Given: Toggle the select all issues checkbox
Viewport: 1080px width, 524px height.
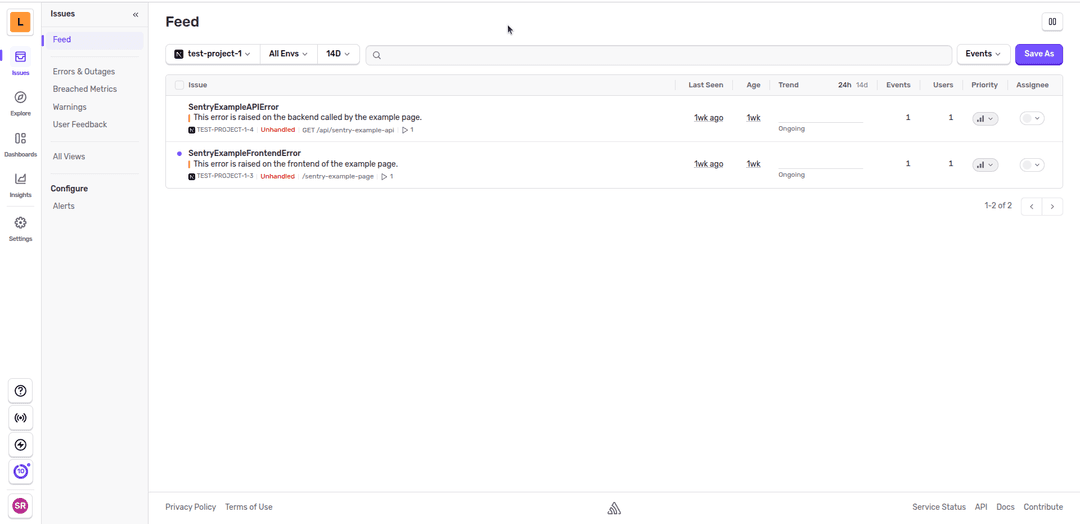Looking at the screenshot, I should (x=179, y=85).
